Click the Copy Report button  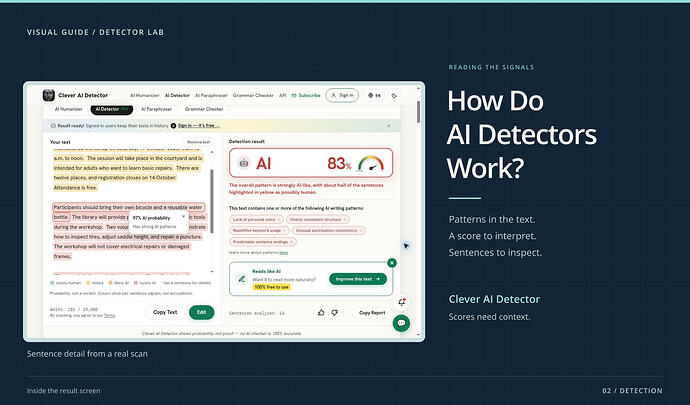click(x=372, y=313)
